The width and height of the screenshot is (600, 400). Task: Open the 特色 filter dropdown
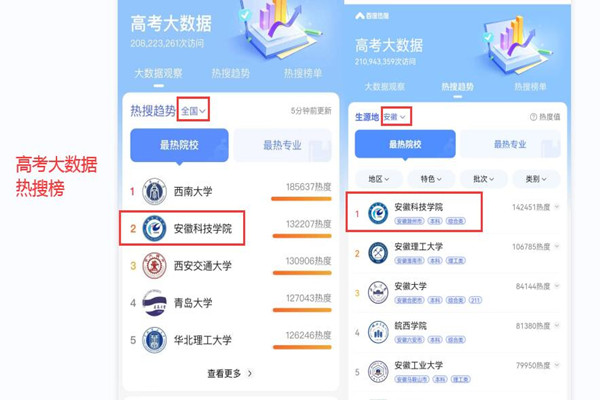pos(431,179)
